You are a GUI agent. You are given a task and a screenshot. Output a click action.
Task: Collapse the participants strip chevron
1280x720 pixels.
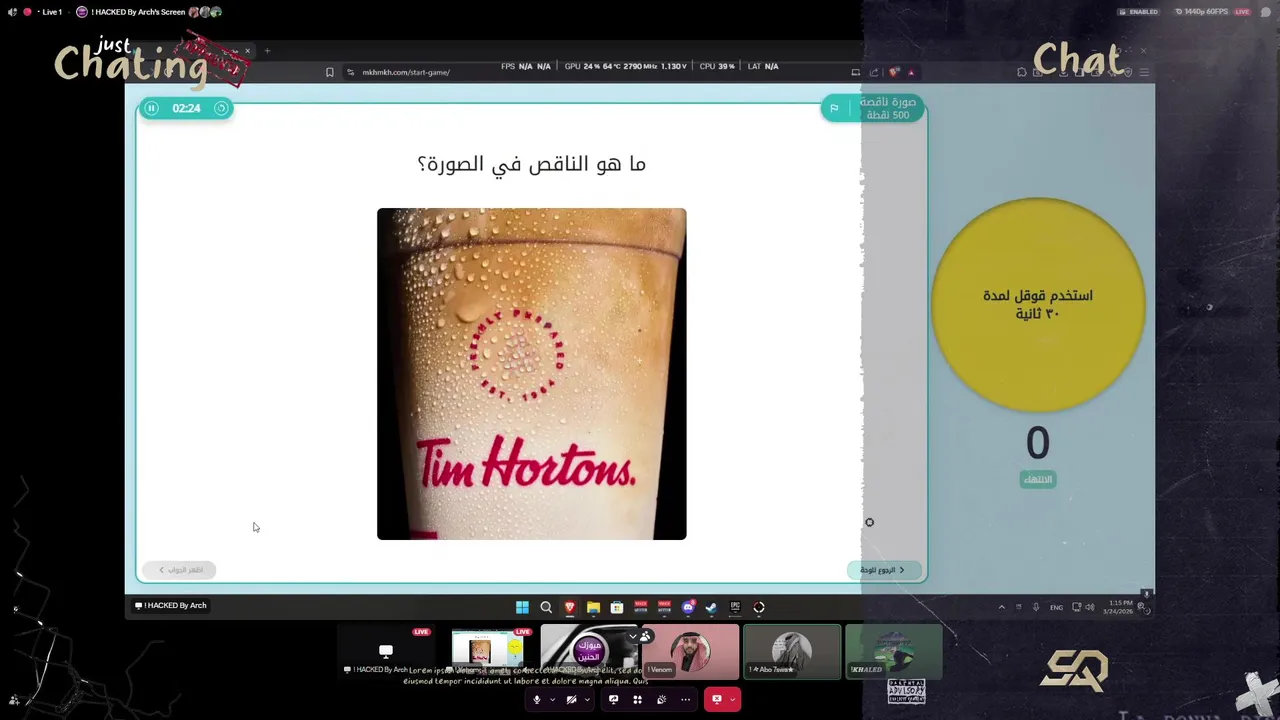point(632,636)
